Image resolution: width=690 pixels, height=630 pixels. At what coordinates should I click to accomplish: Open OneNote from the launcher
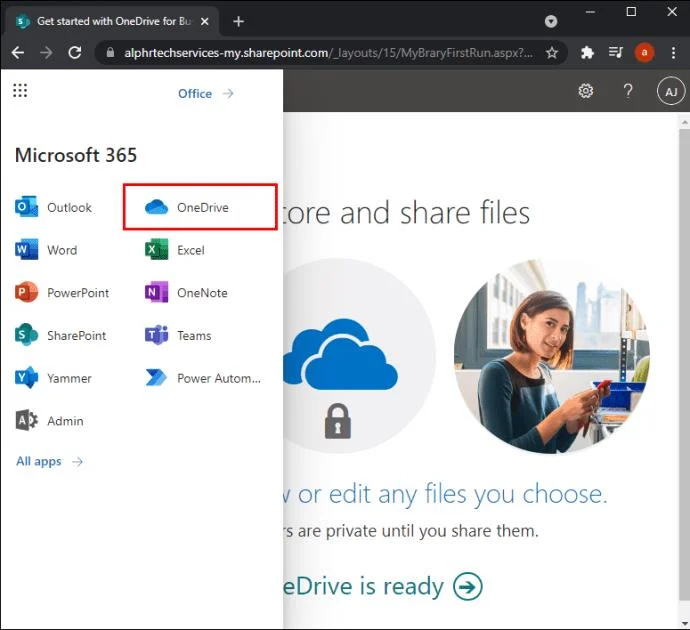(186, 293)
